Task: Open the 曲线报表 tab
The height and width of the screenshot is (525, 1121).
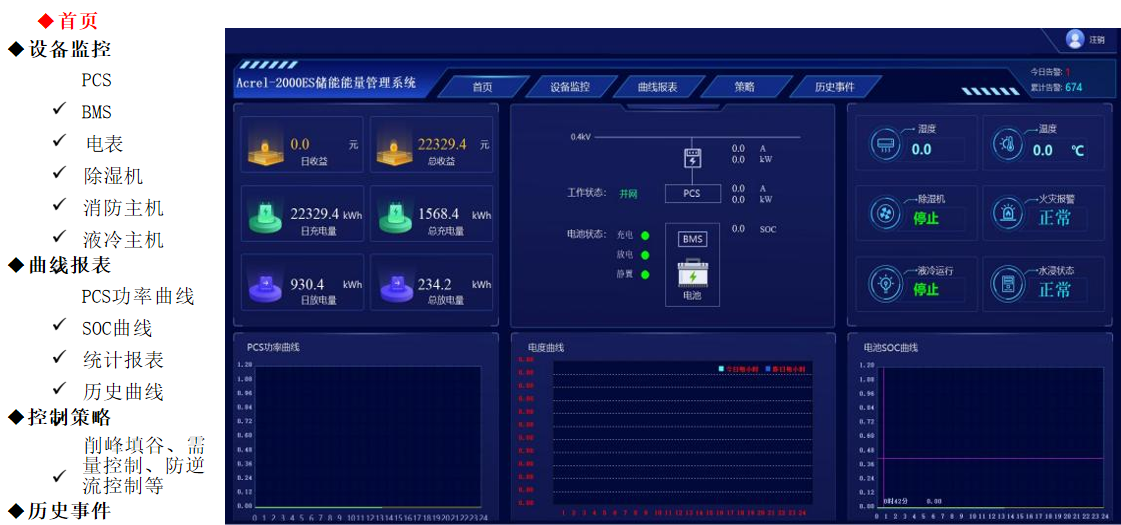Action: click(658, 87)
